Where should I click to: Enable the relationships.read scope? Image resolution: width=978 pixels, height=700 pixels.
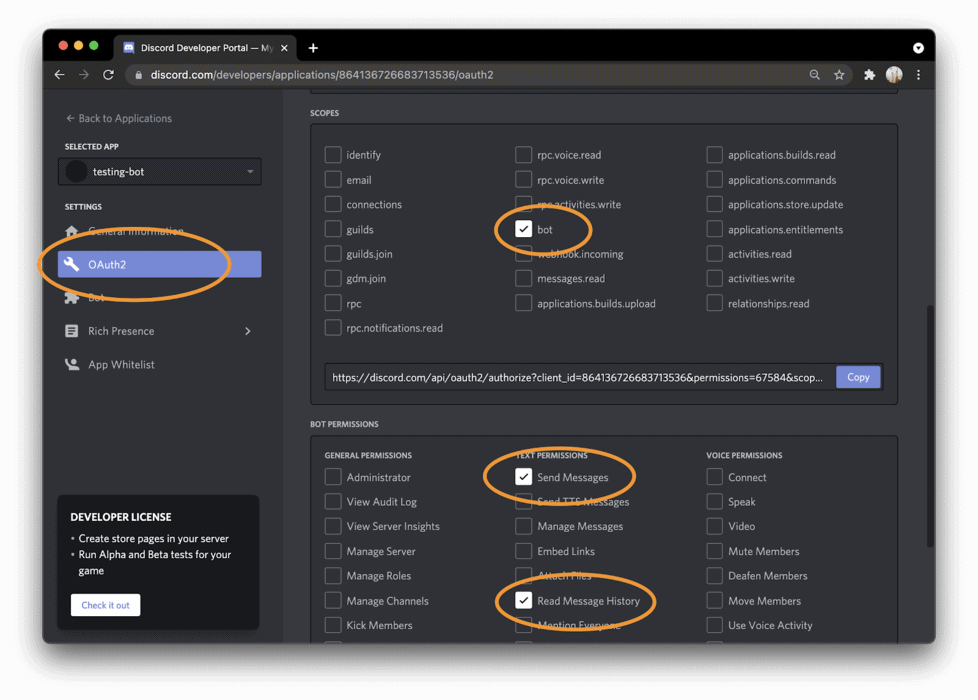tap(715, 303)
